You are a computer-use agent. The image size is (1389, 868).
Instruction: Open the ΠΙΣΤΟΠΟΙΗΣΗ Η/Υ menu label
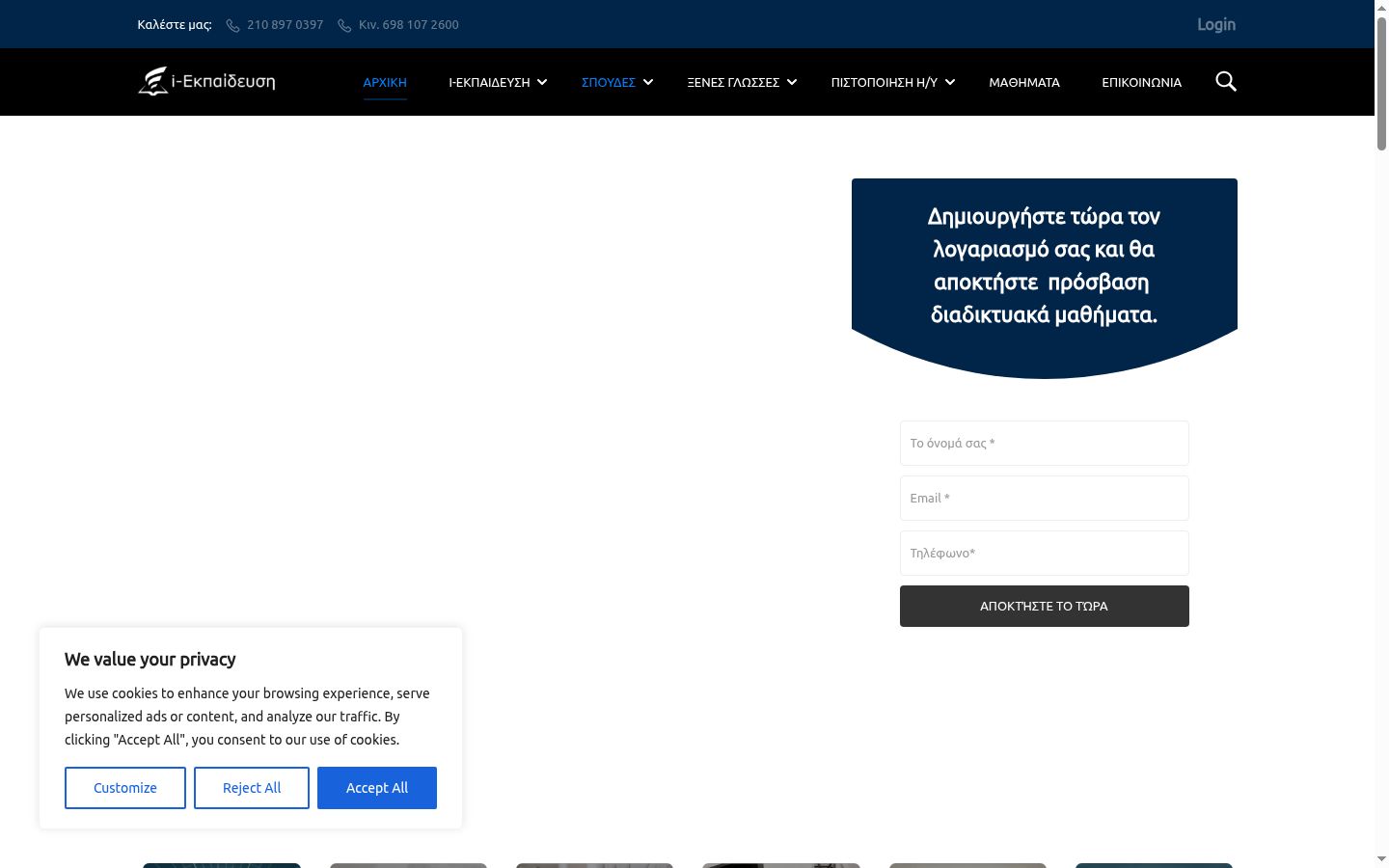[885, 82]
